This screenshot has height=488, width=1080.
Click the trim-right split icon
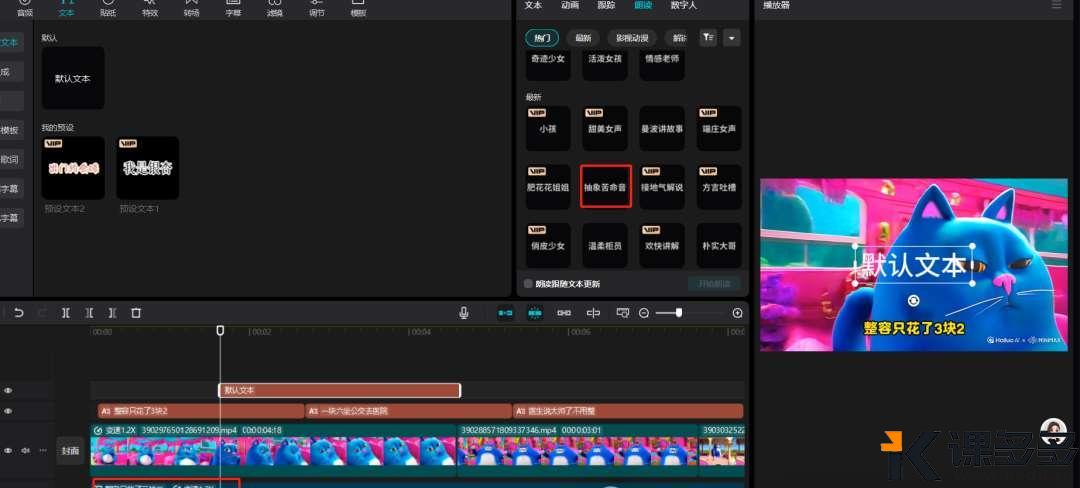(x=112, y=313)
